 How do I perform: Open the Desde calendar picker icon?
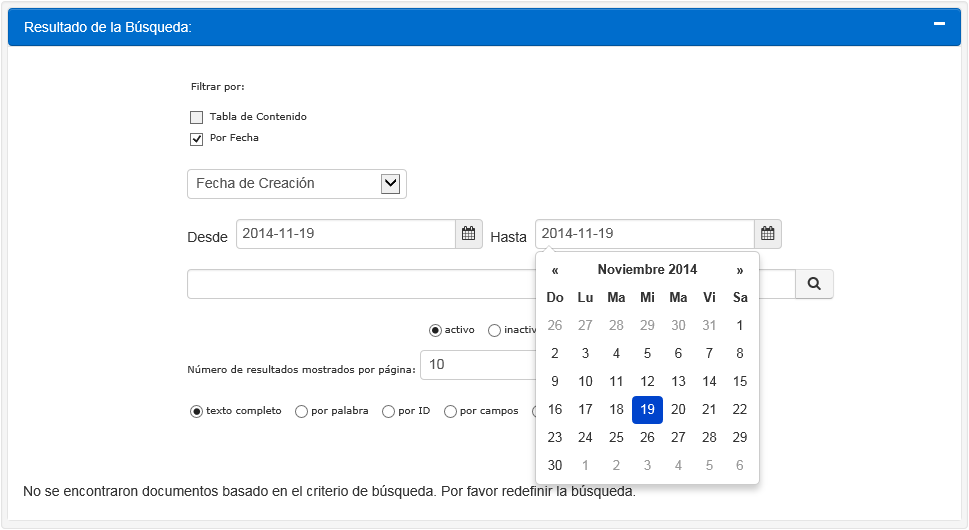pyautogui.click(x=469, y=234)
